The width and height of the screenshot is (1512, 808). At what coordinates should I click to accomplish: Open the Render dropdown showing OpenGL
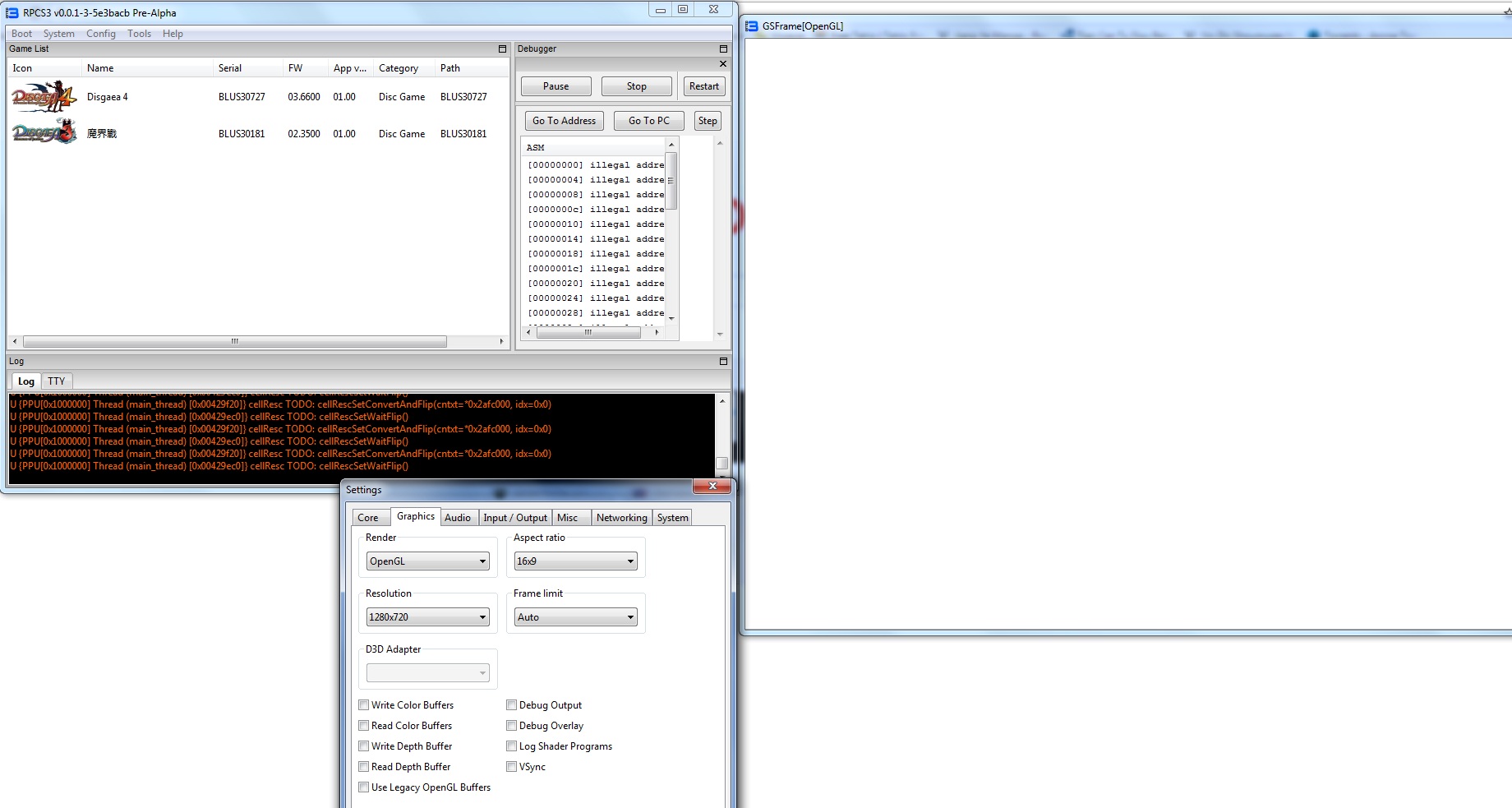pyautogui.click(x=427, y=561)
